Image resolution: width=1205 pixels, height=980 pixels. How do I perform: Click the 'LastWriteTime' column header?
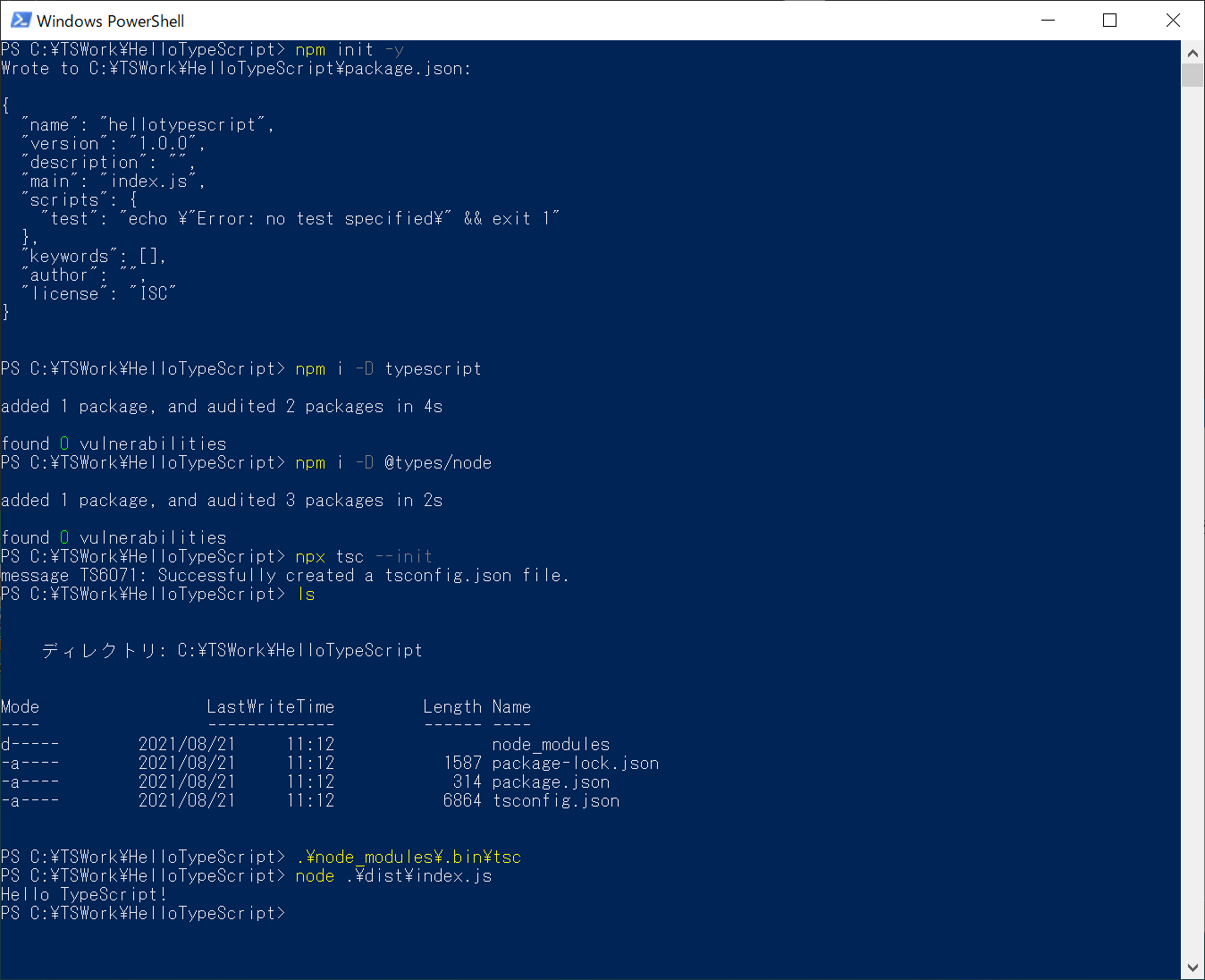tap(271, 707)
